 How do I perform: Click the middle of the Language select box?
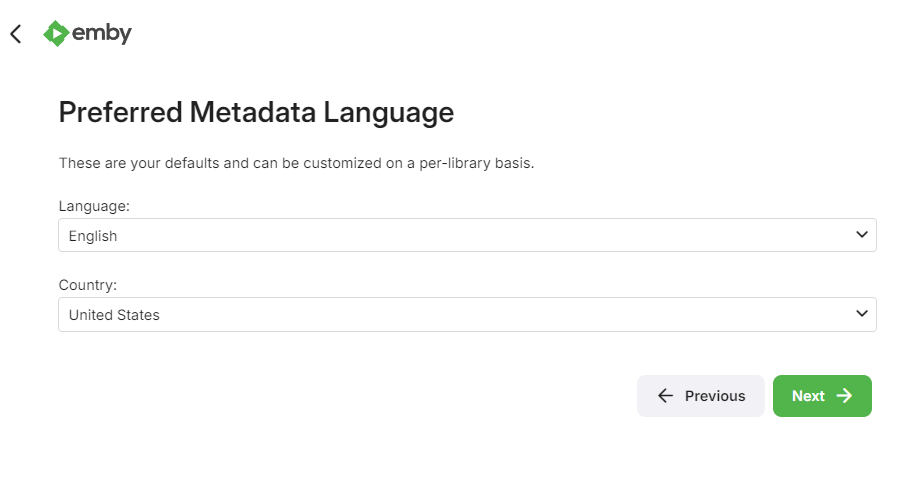pos(467,235)
